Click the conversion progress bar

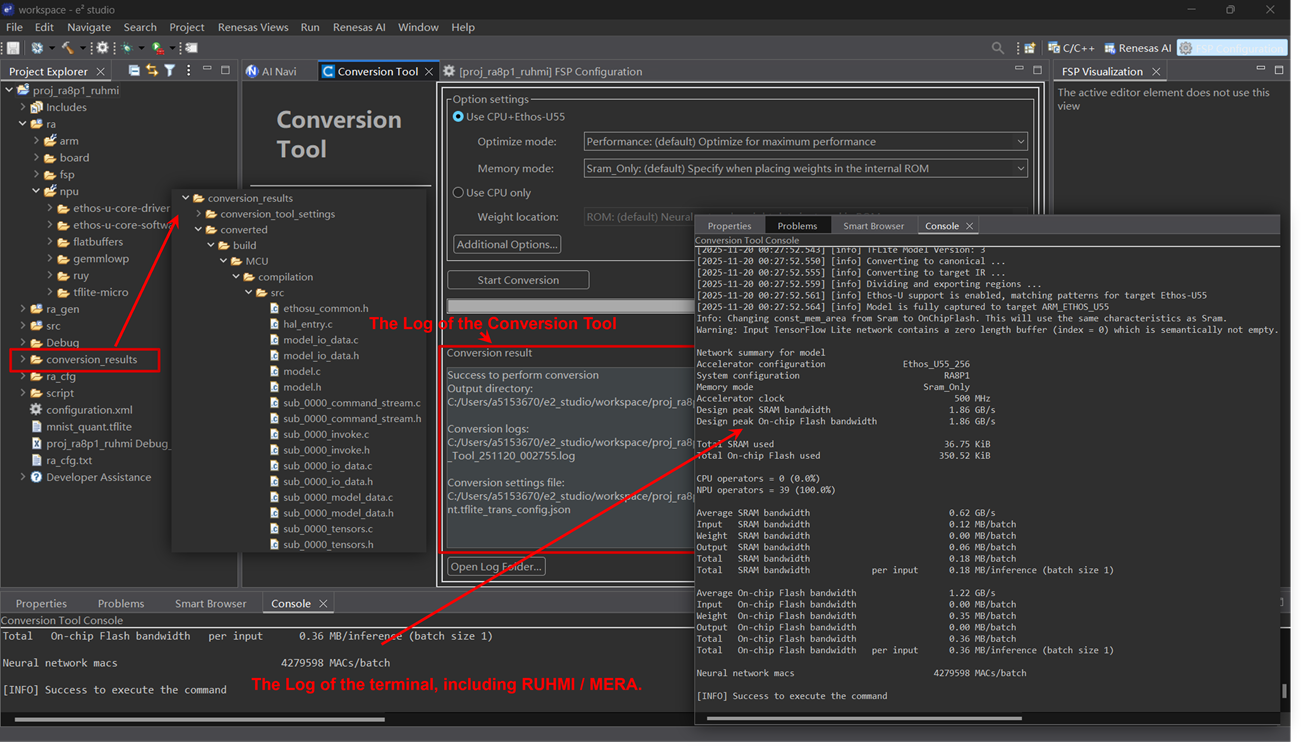click(x=571, y=306)
